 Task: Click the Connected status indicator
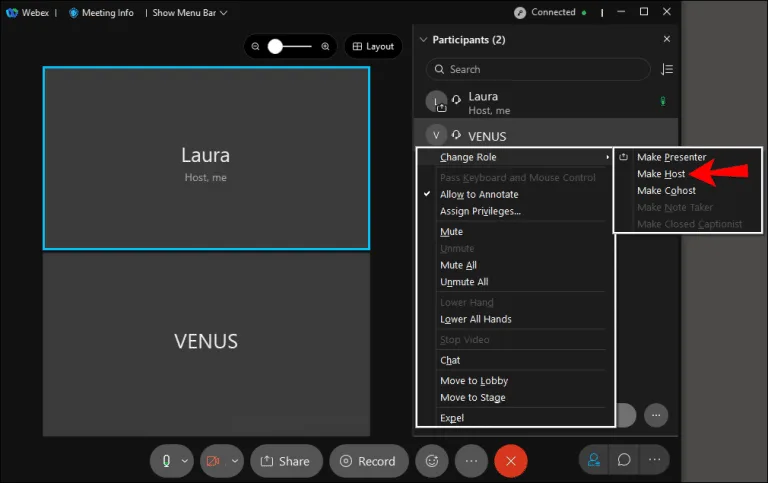550,12
